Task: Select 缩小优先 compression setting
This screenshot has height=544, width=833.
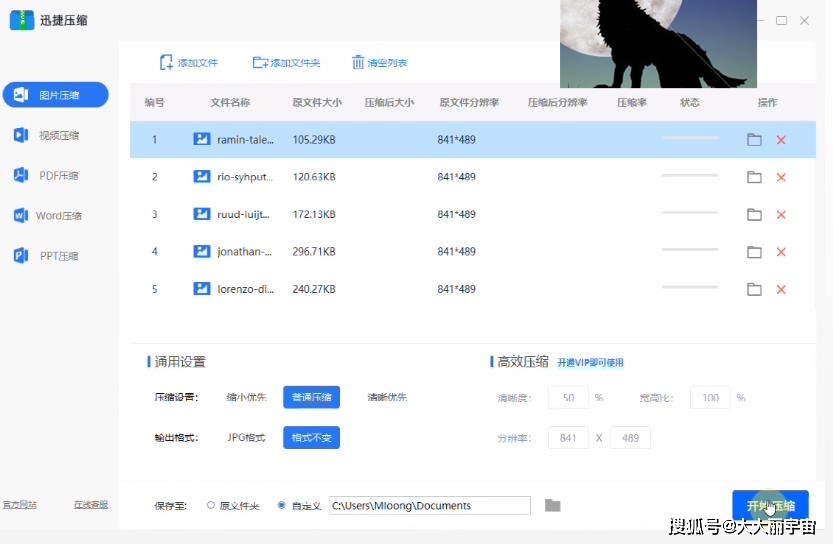Action: 246,397
